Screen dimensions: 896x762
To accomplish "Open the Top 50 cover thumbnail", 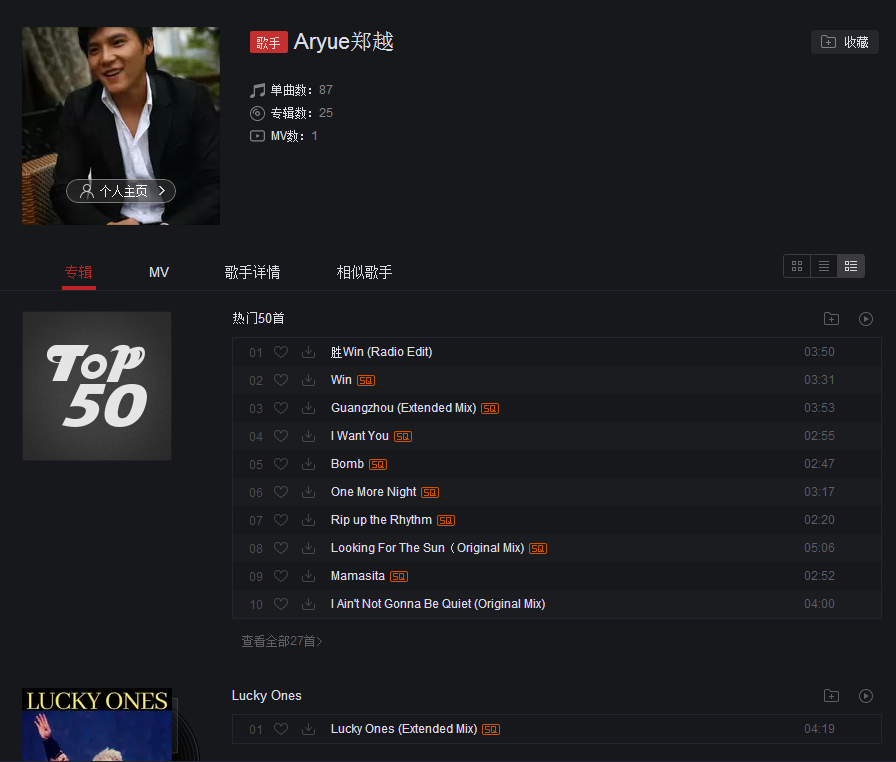I will click(97, 386).
